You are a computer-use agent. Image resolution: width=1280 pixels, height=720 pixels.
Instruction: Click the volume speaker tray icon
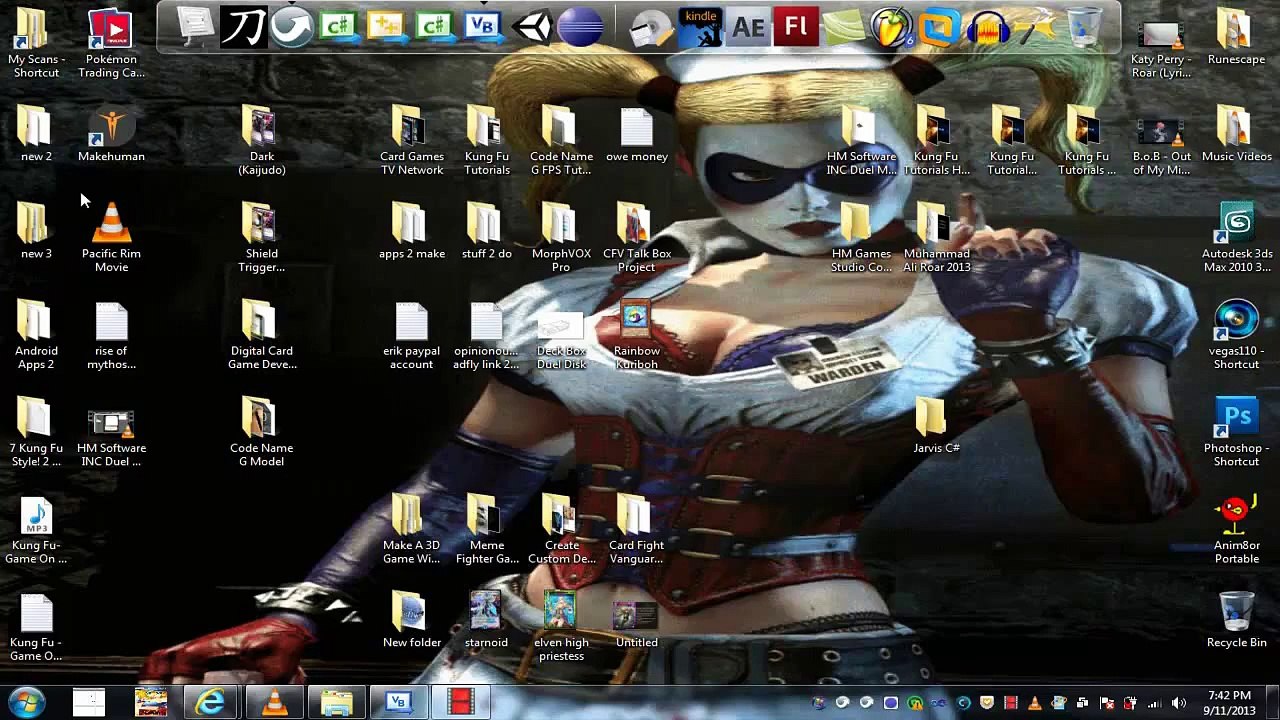1178,703
